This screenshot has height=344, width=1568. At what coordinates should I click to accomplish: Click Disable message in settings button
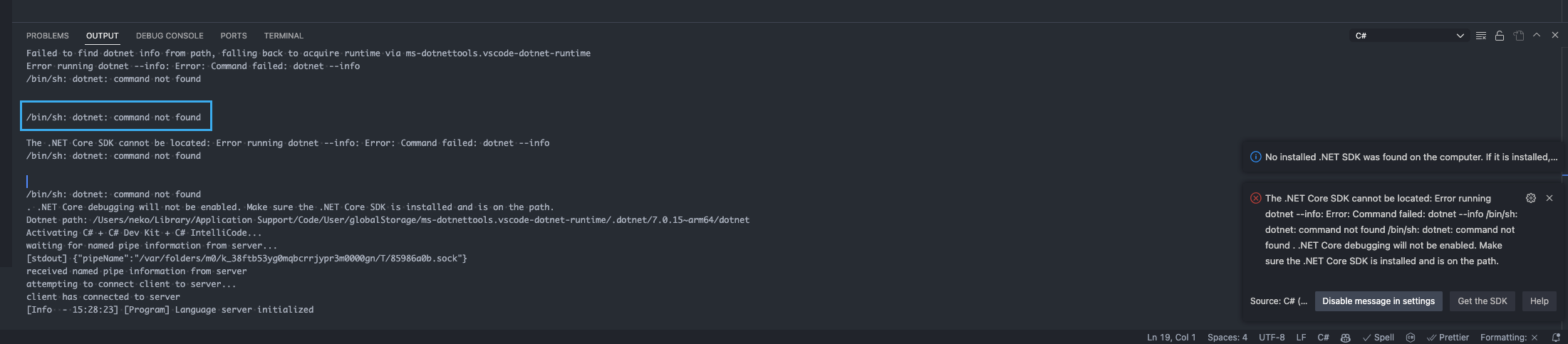(1379, 301)
